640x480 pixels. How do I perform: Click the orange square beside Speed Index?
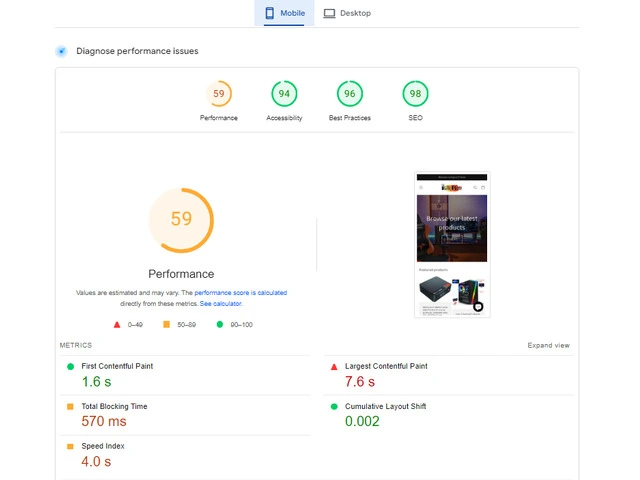(x=70, y=447)
